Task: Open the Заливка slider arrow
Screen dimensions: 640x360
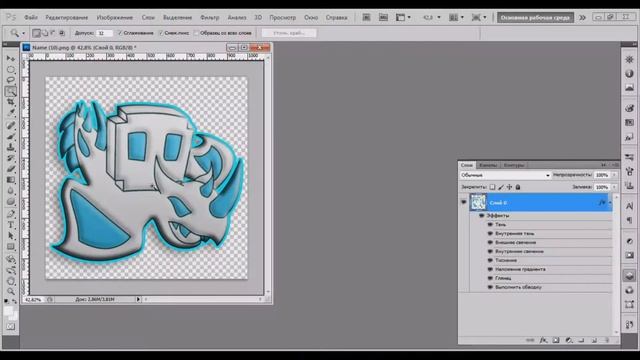Action: click(614, 187)
